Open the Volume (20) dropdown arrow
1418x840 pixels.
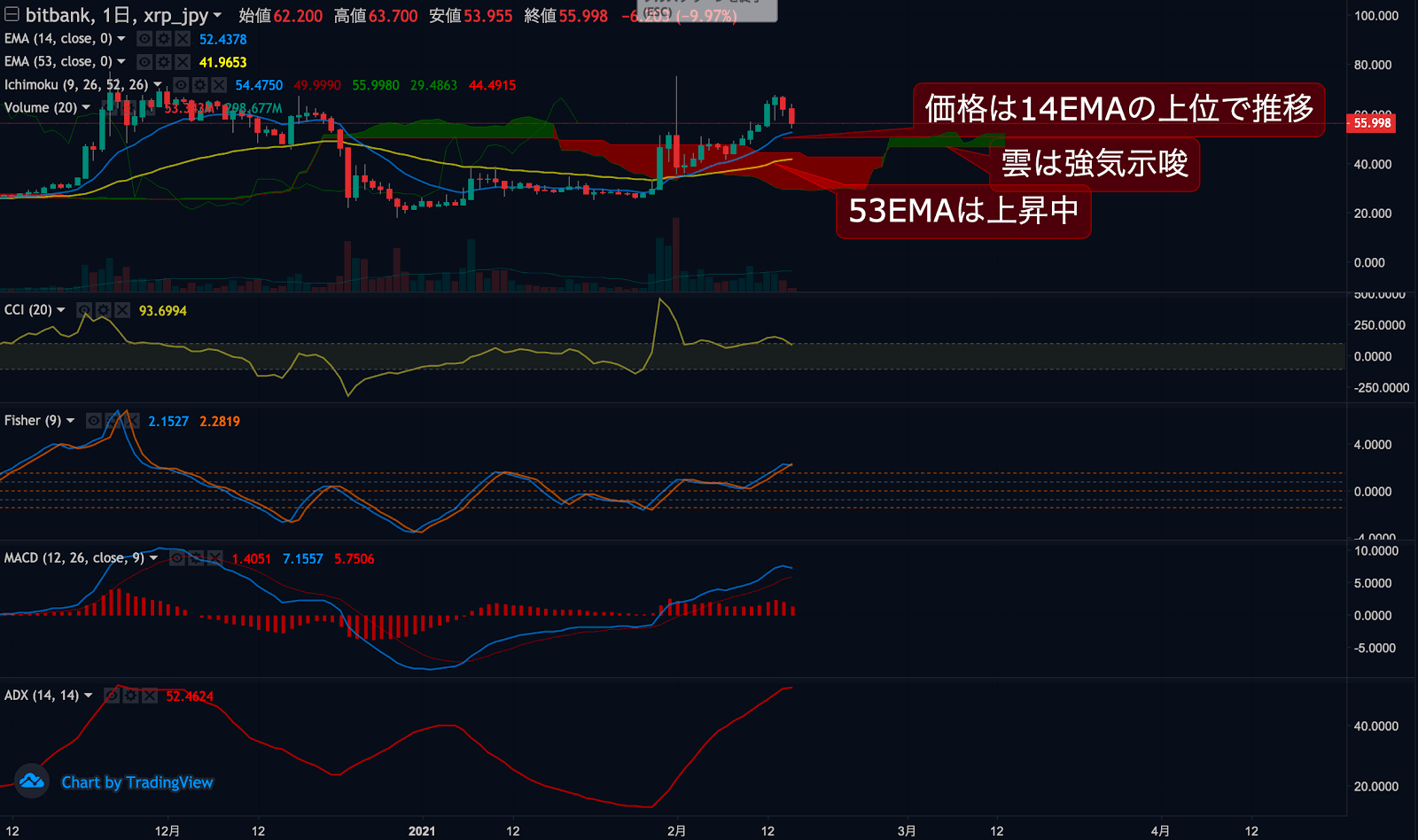tap(86, 108)
